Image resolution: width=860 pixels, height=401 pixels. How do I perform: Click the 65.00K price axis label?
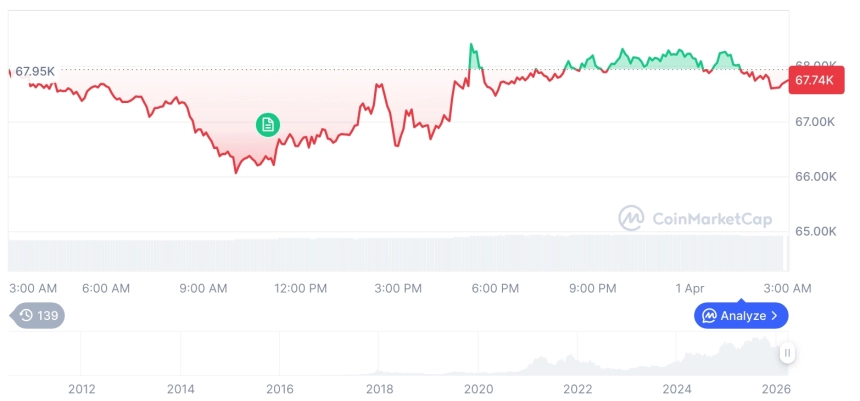814,231
